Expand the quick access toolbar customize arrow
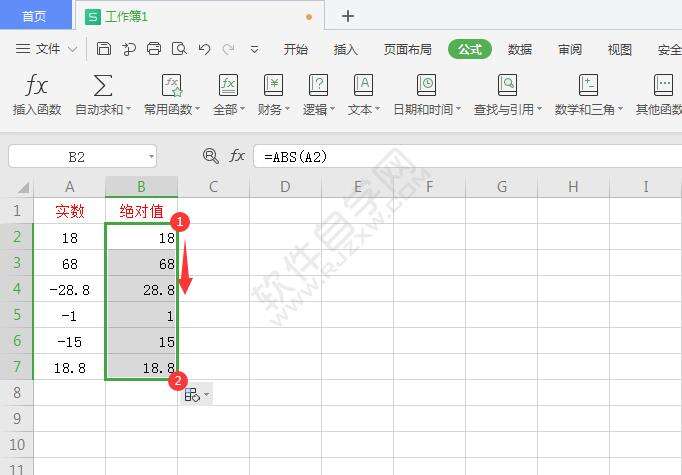The width and height of the screenshot is (682, 475). [x=254, y=49]
